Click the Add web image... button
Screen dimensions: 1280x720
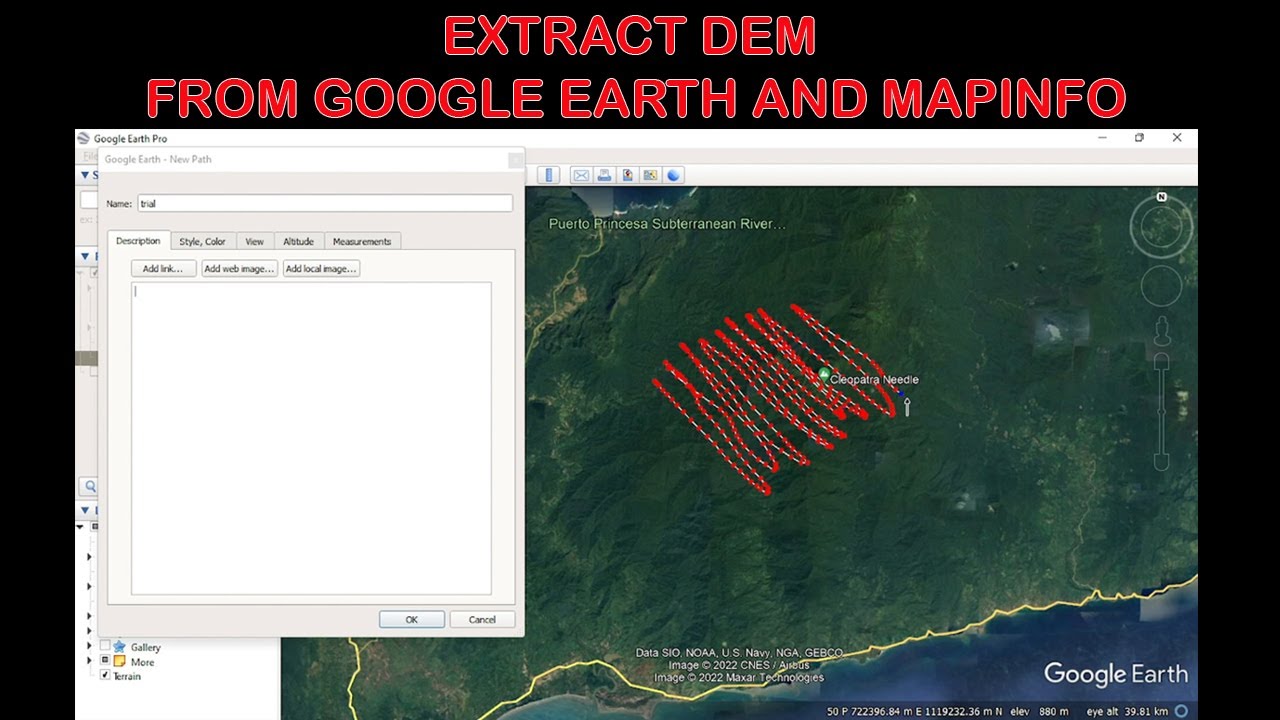click(239, 269)
